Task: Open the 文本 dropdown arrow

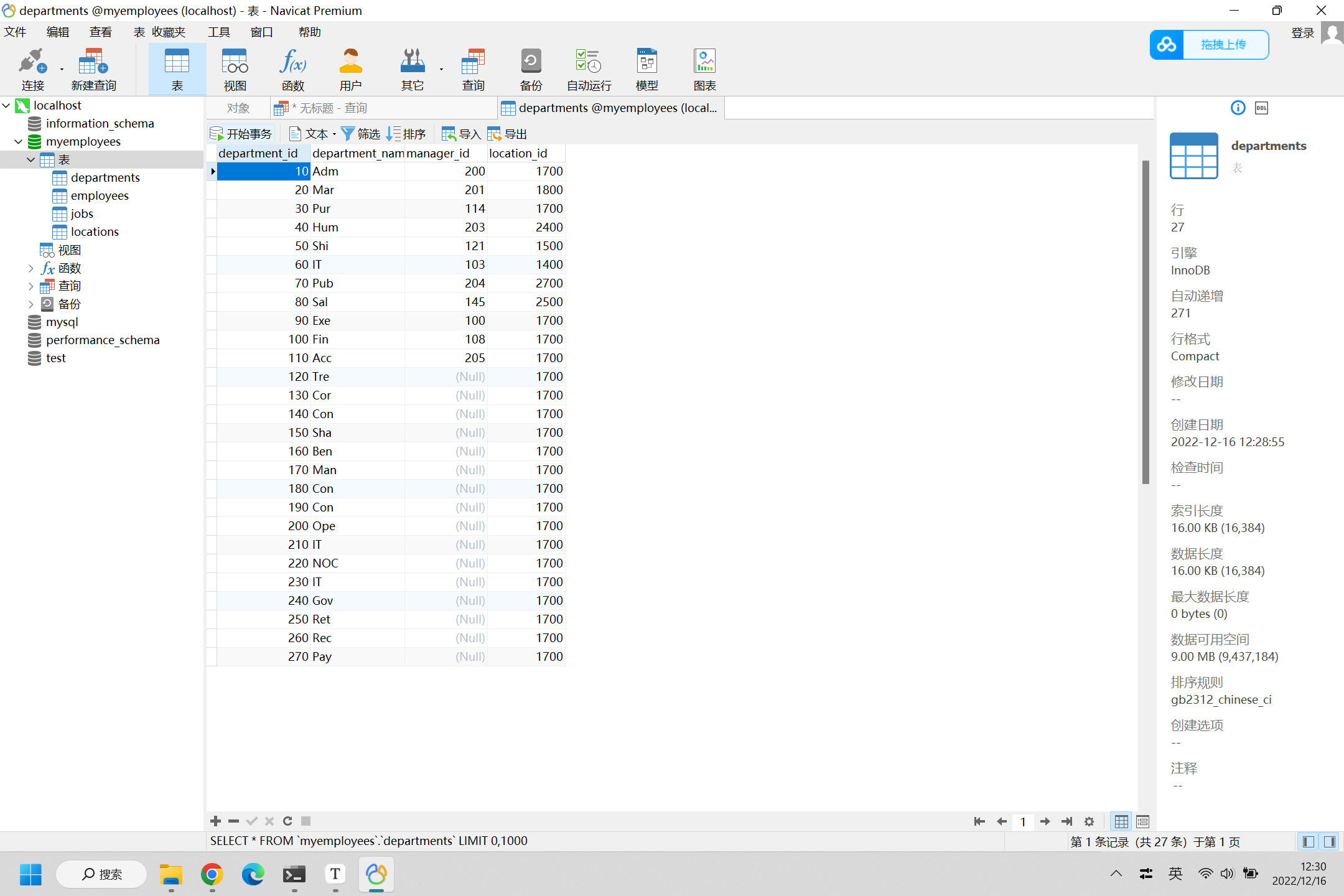Action: 334,134
